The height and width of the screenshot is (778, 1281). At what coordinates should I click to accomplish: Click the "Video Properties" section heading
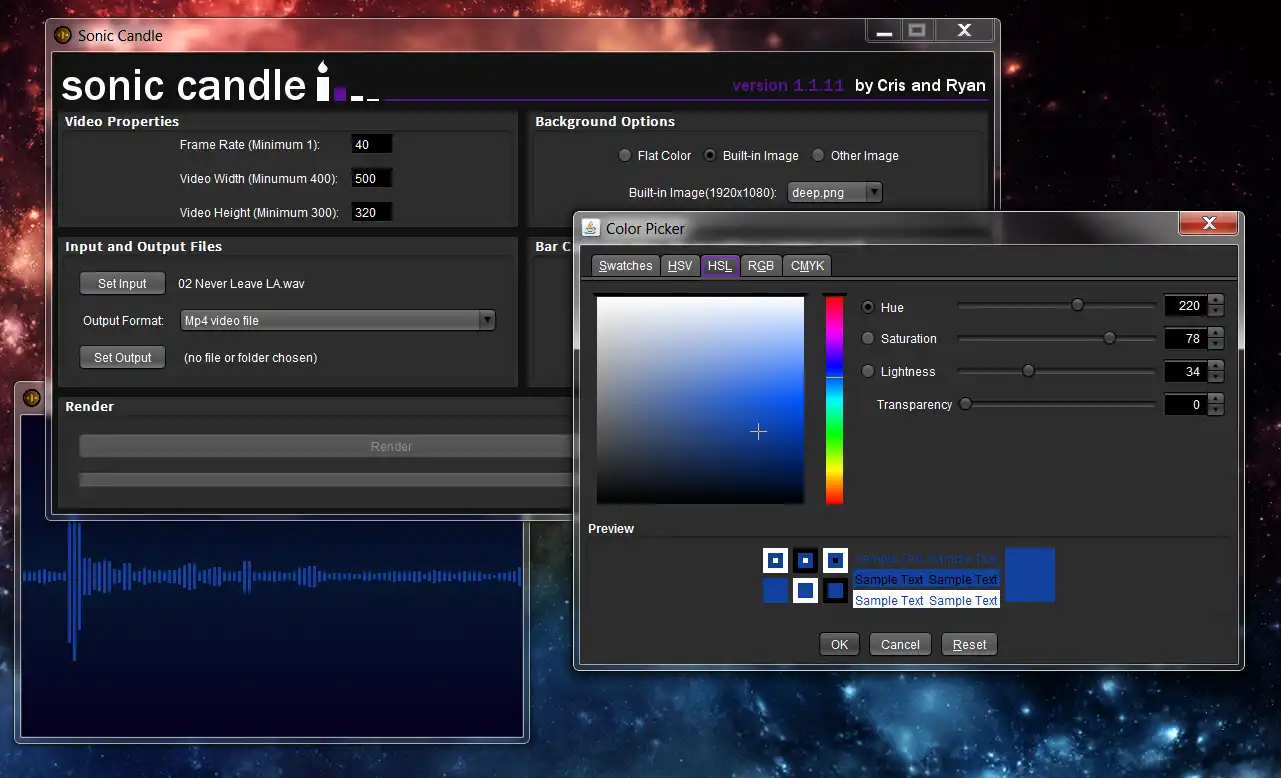pyautogui.click(x=122, y=121)
